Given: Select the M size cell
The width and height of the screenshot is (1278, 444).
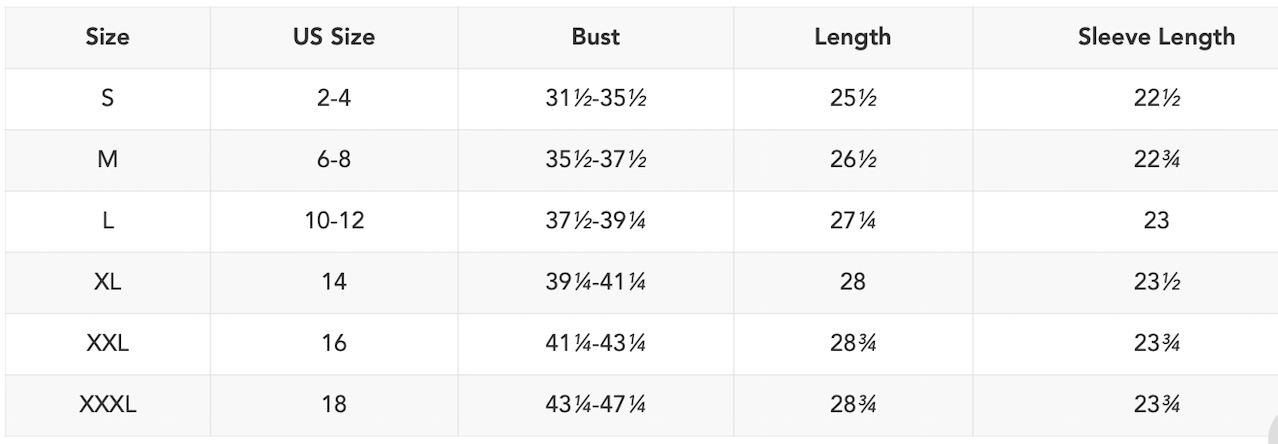Looking at the screenshot, I should pyautogui.click(x=107, y=160).
